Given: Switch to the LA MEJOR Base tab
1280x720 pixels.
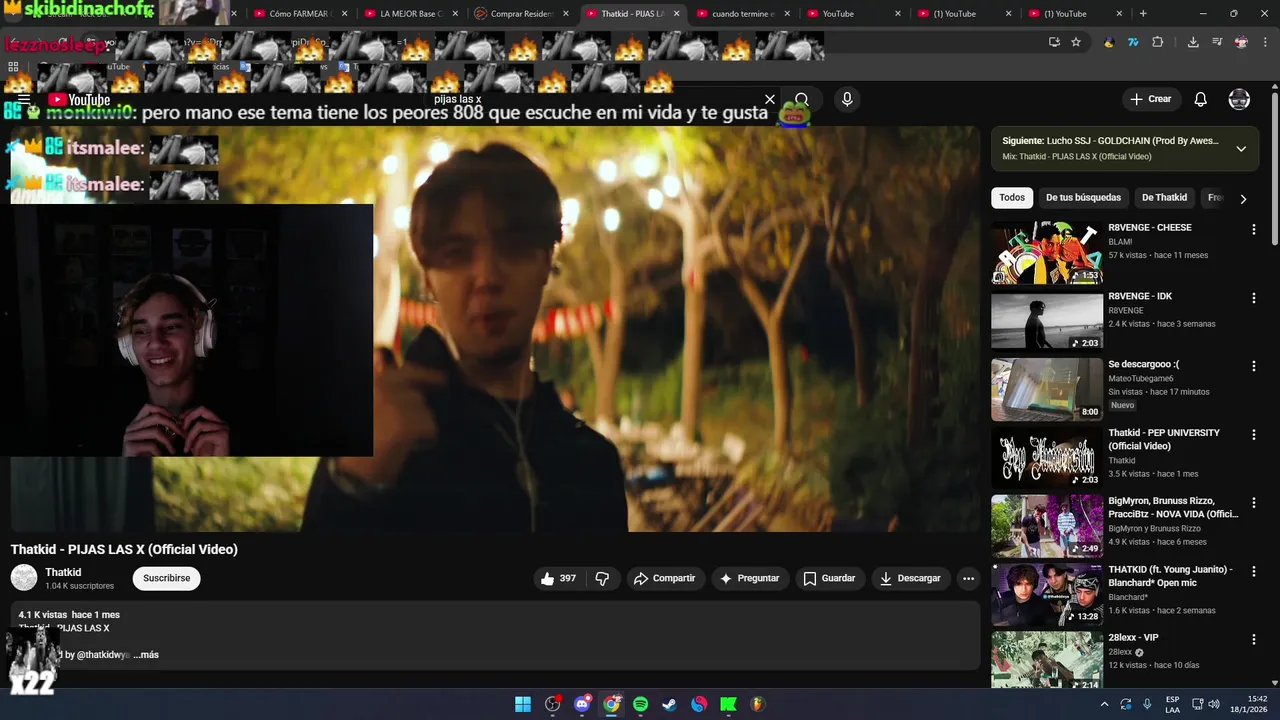Looking at the screenshot, I should click(410, 14).
